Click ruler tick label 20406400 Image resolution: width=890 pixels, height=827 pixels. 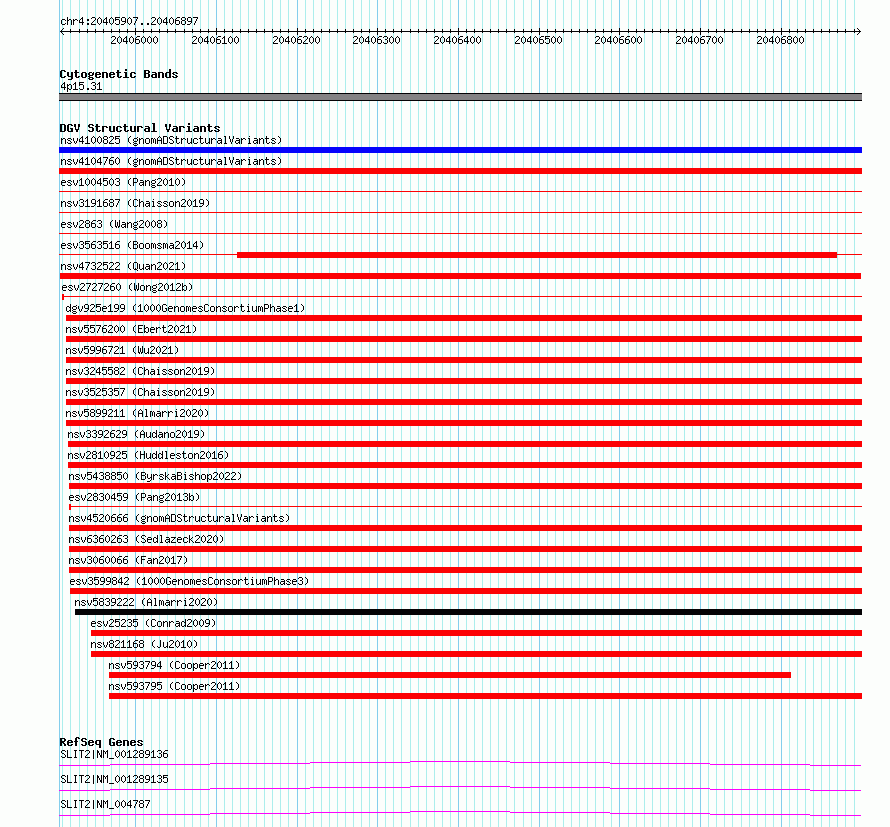(x=457, y=40)
